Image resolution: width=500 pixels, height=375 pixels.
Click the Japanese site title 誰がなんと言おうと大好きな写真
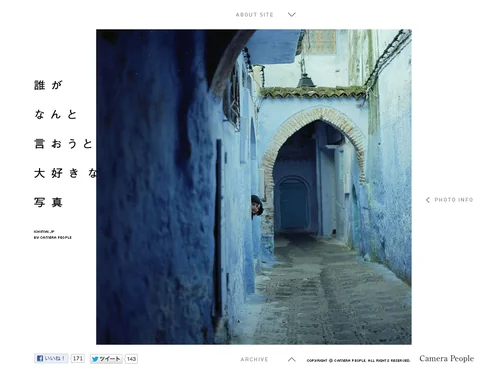click(65, 144)
